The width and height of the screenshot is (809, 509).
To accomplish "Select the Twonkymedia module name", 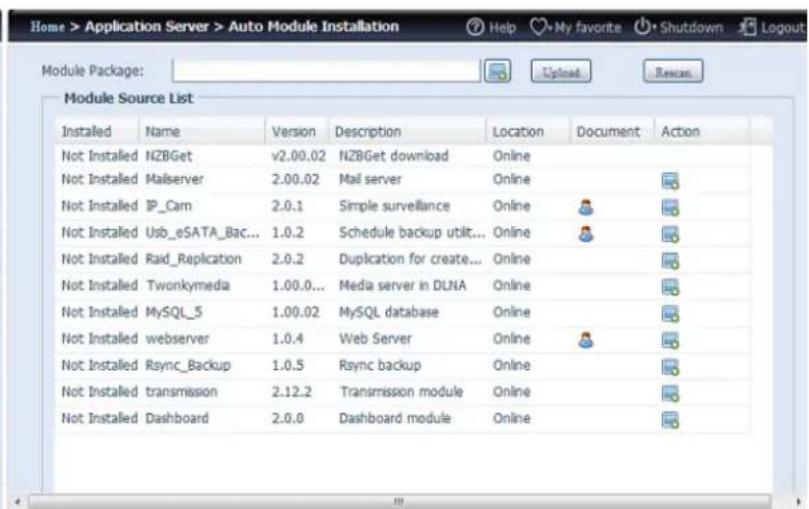I will coord(188,285).
